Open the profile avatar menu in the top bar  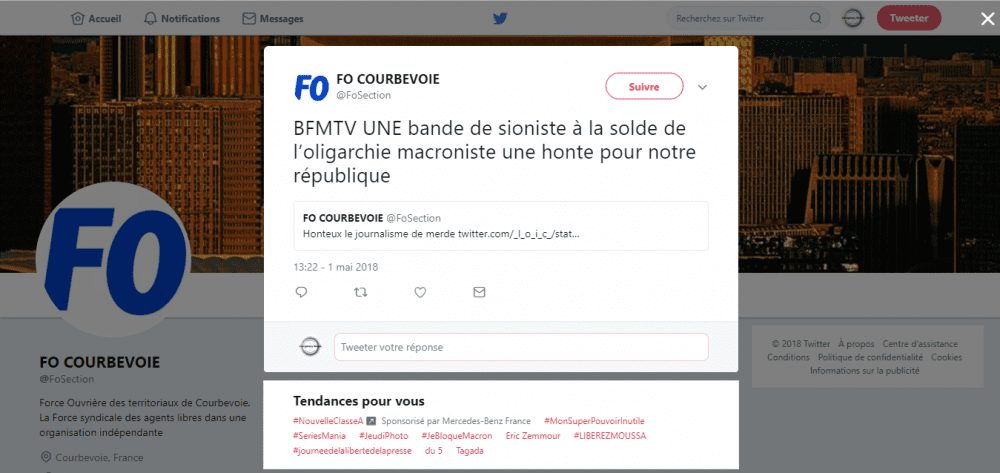(x=853, y=18)
